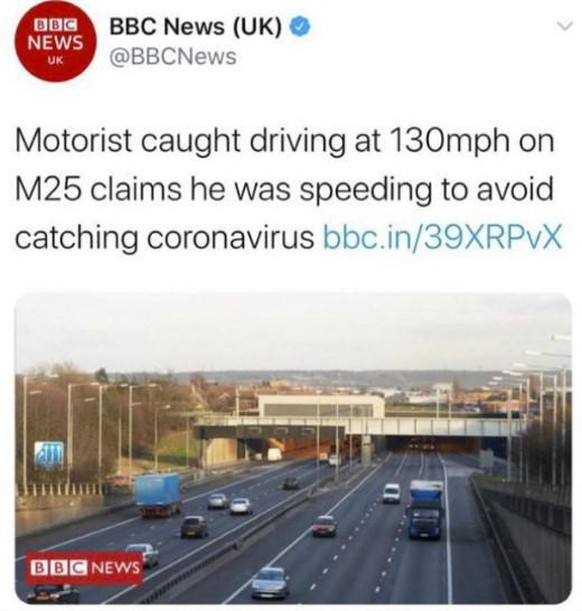Click the blue roadside sign in photo
This screenshot has width=582, height=611.
[49, 455]
